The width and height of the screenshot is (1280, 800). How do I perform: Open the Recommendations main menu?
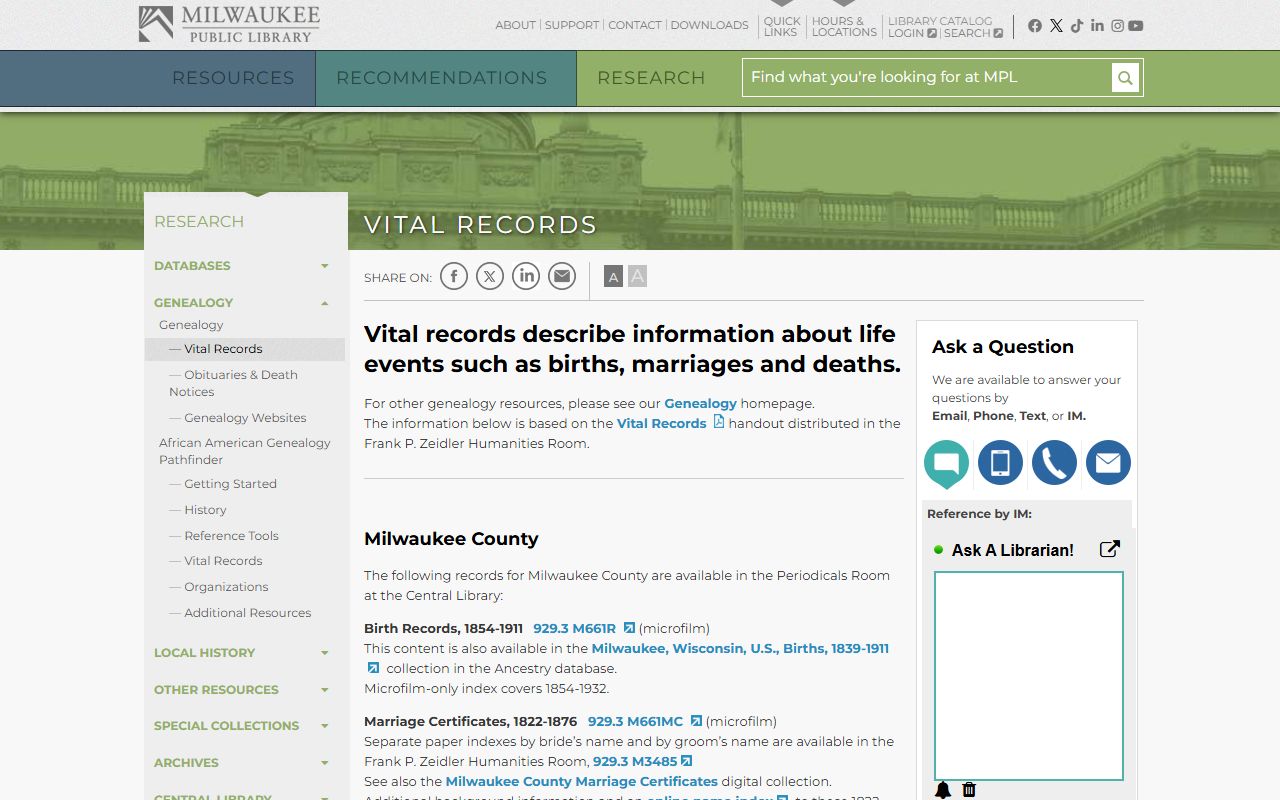click(x=442, y=78)
